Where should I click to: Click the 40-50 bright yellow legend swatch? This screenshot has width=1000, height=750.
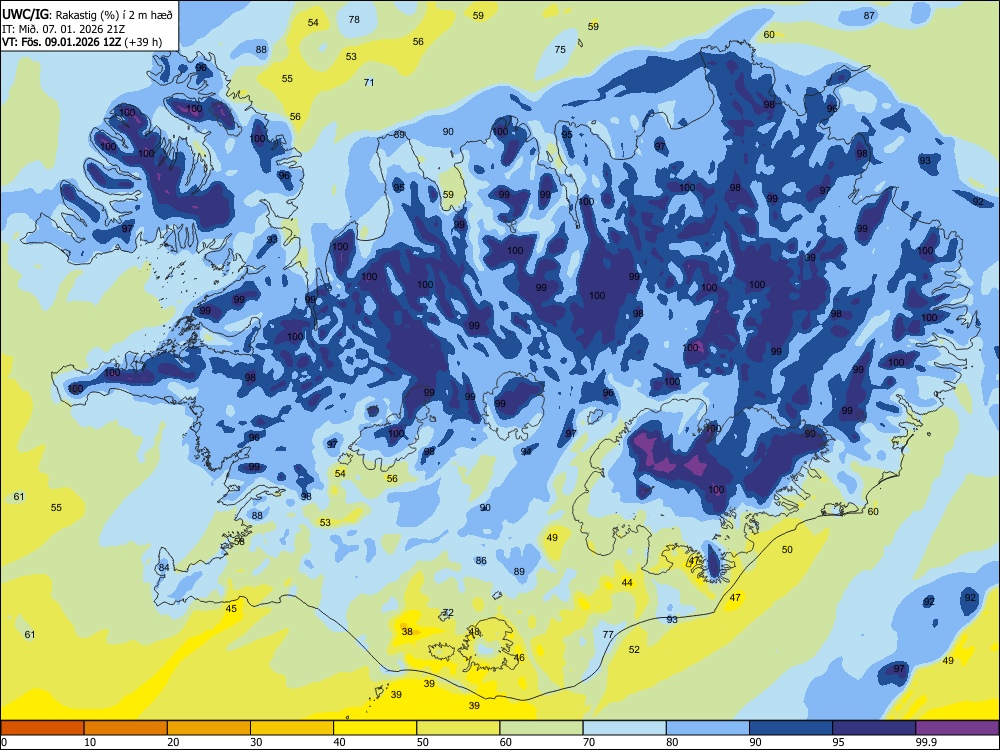375,728
